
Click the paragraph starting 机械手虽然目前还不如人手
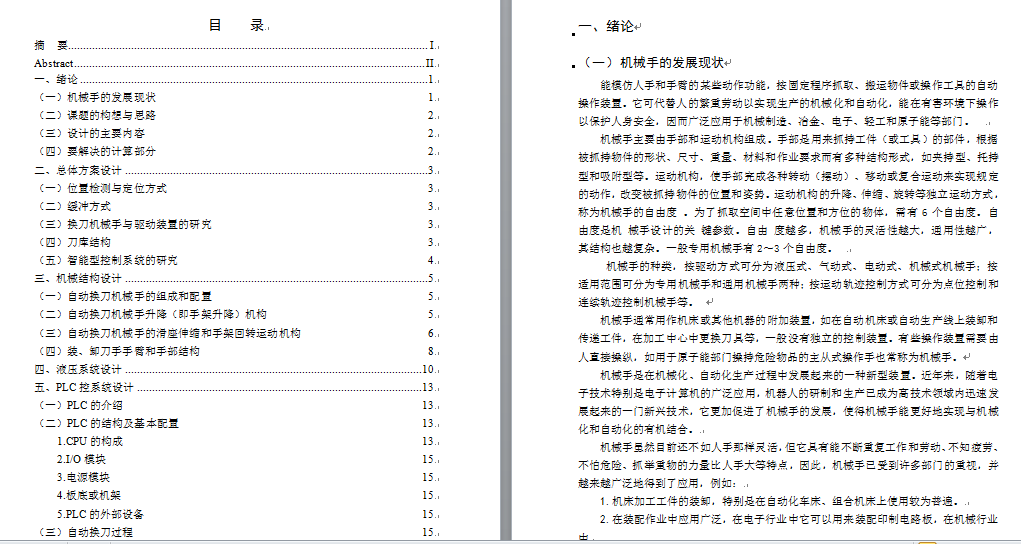click(788, 465)
